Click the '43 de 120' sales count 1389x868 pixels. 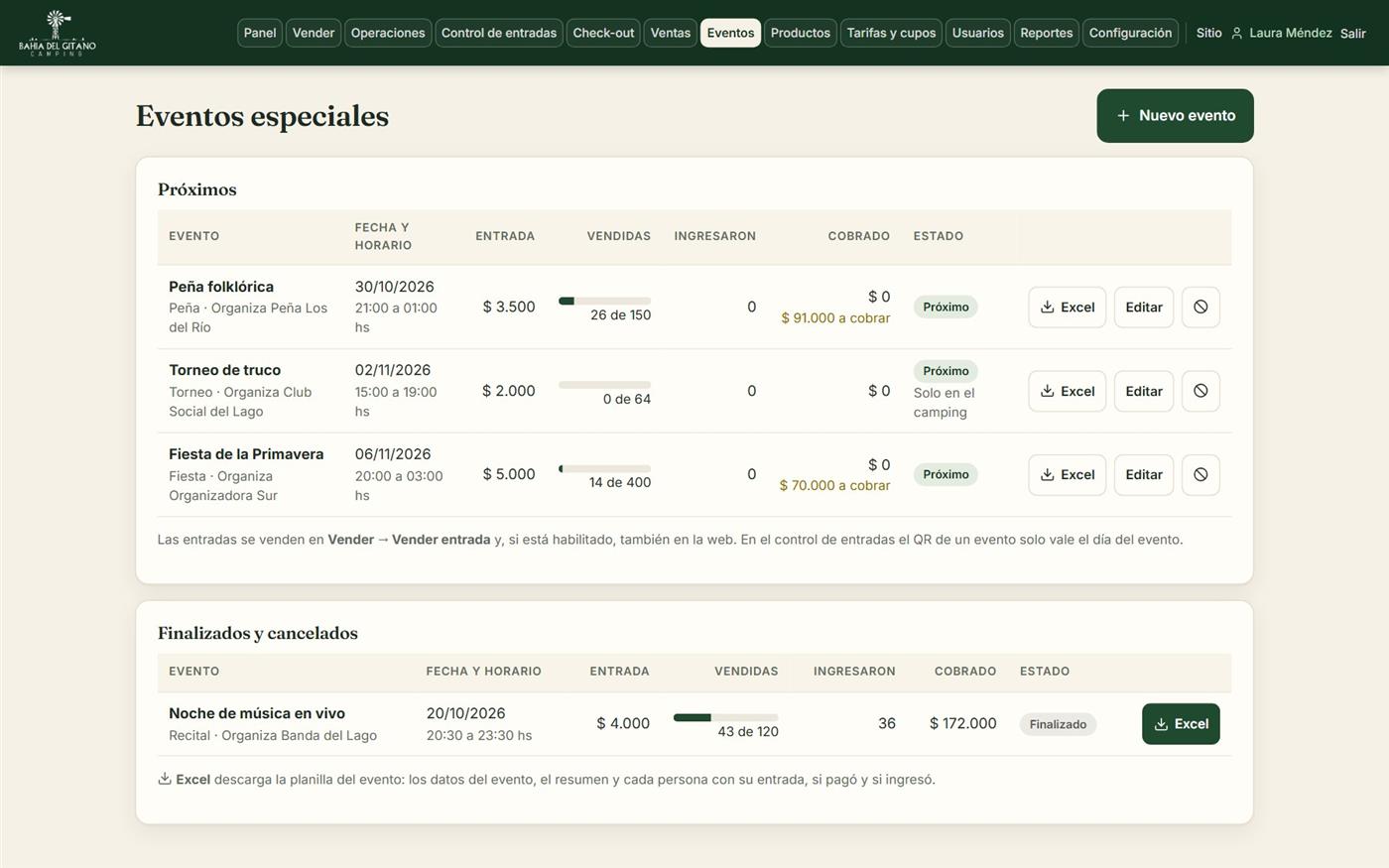(x=748, y=732)
